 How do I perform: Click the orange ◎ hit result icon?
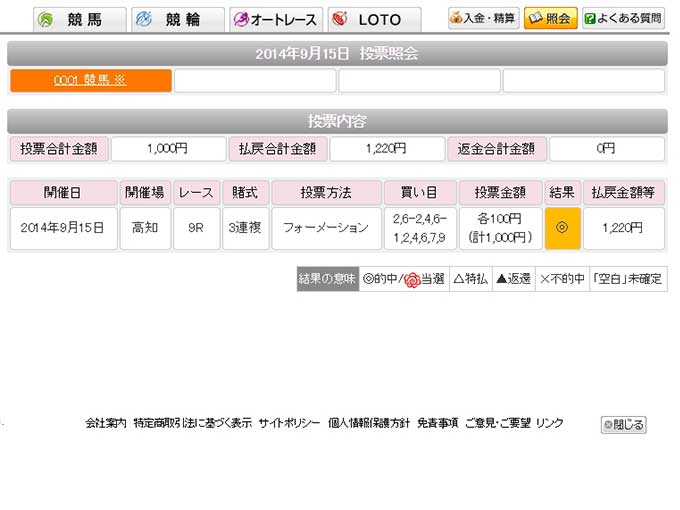562,228
